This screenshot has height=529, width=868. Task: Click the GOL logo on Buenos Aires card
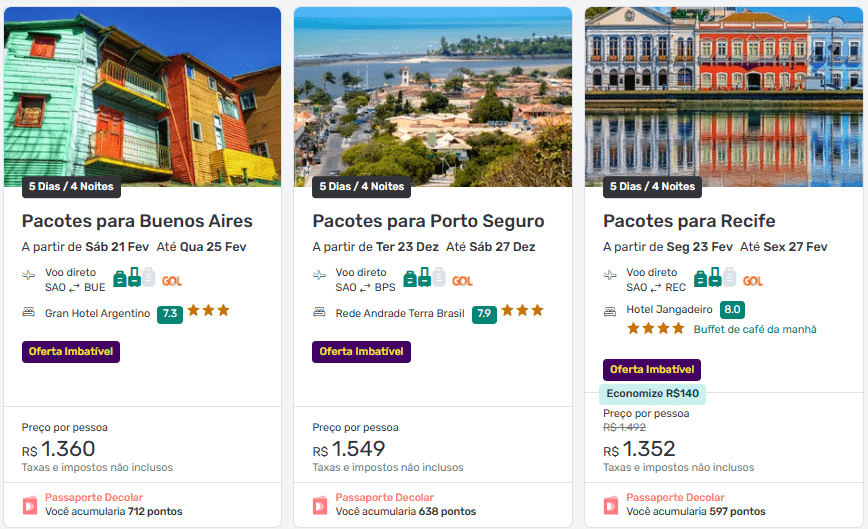click(x=171, y=281)
